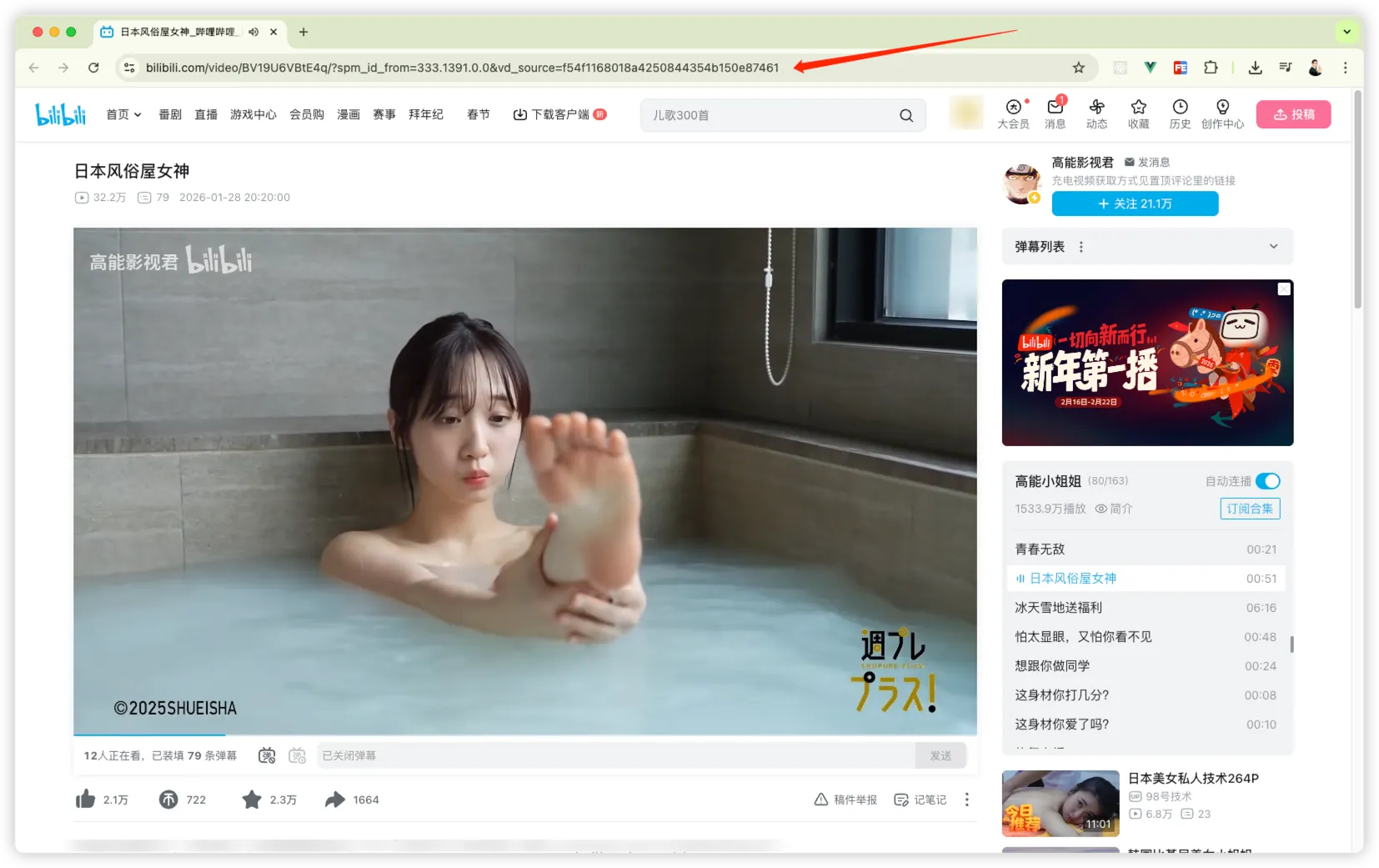Image resolution: width=1379 pixels, height=868 pixels.
Task: Open recommended title 日本美女私人技术264P
Action: [x=1193, y=778]
